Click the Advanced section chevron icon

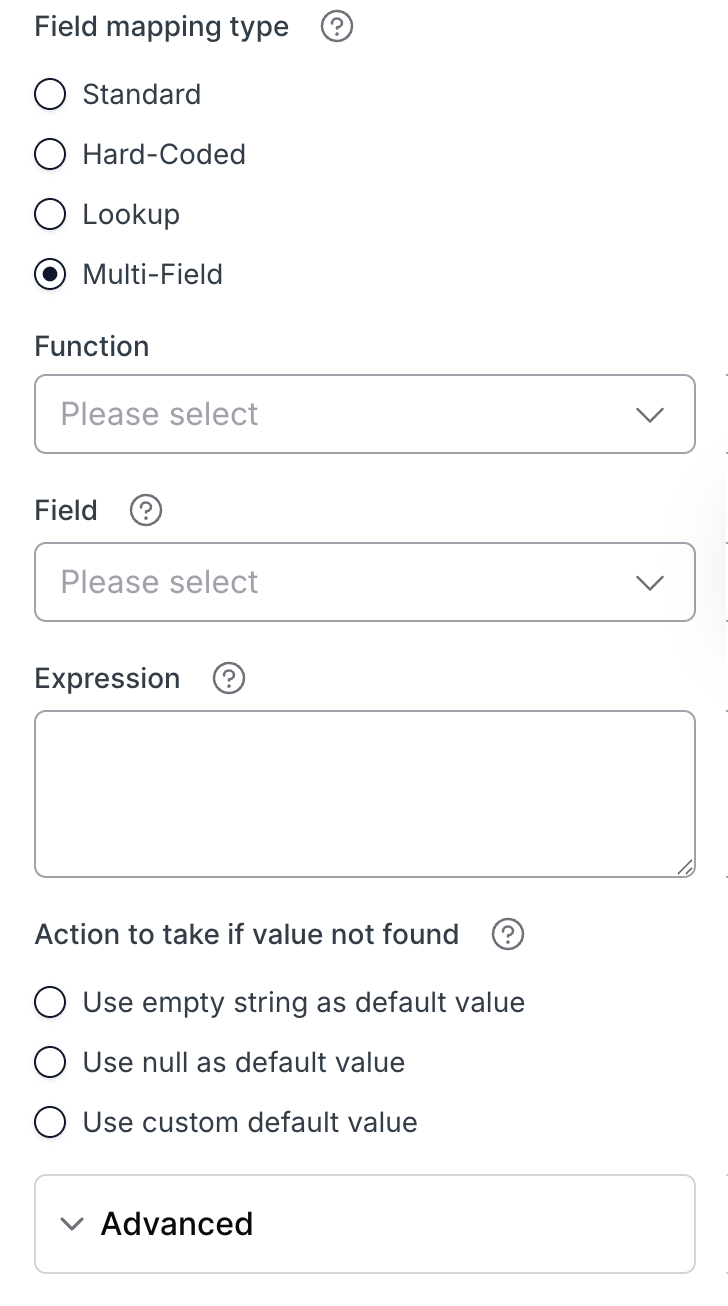(71, 1224)
